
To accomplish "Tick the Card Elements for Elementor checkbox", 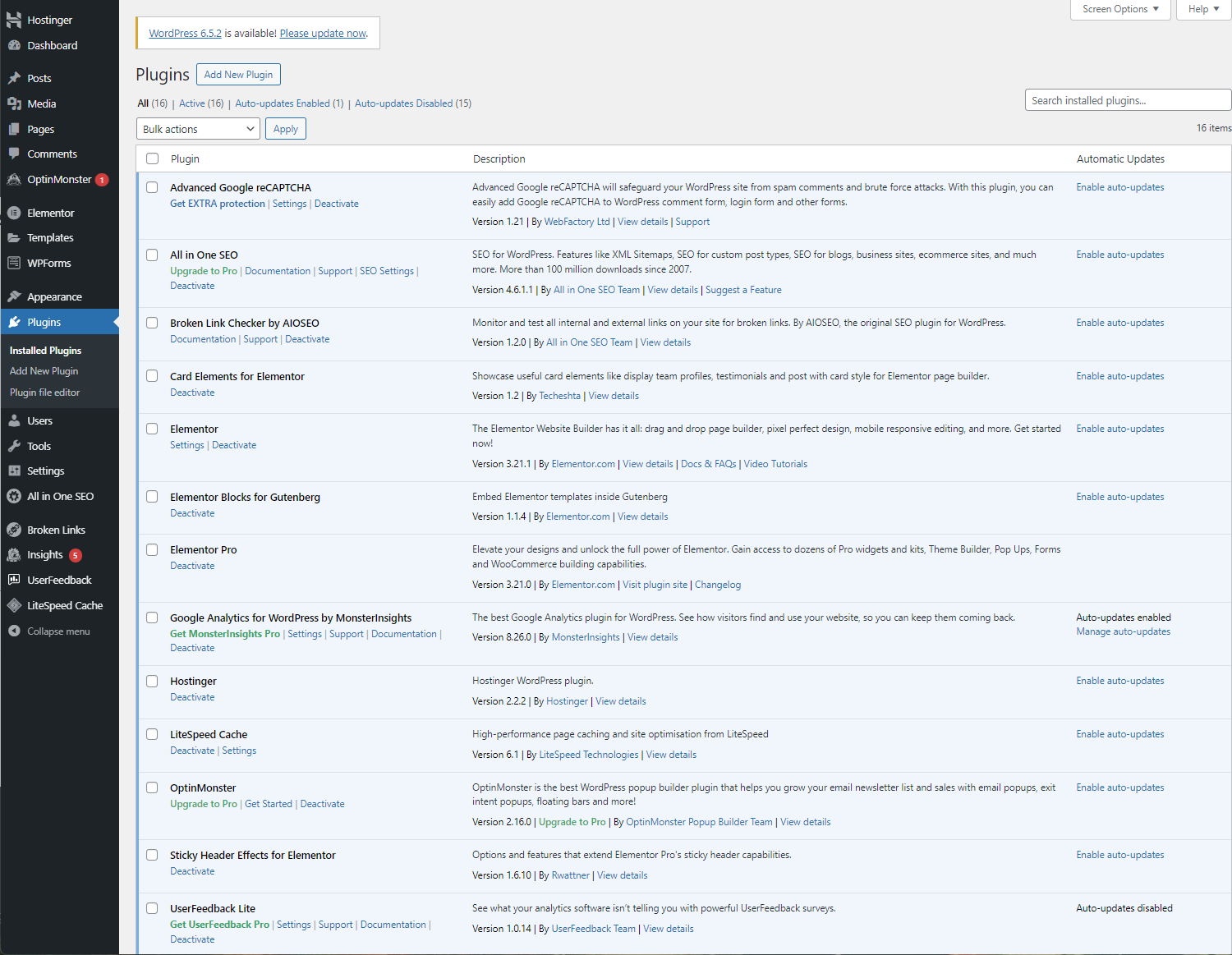I will 152,375.
